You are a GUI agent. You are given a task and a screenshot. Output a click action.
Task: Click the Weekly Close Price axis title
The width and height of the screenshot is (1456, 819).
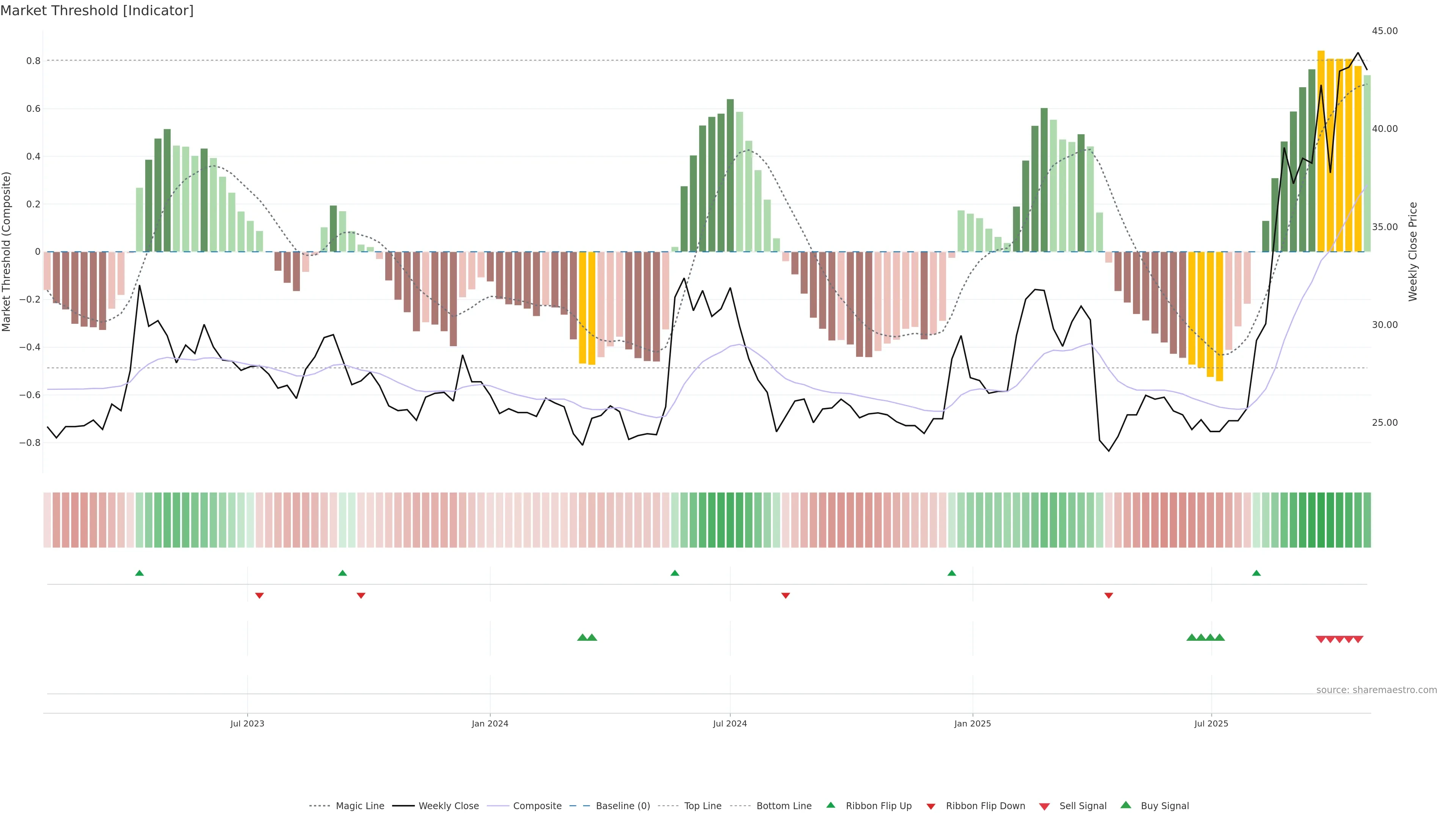point(1412,251)
